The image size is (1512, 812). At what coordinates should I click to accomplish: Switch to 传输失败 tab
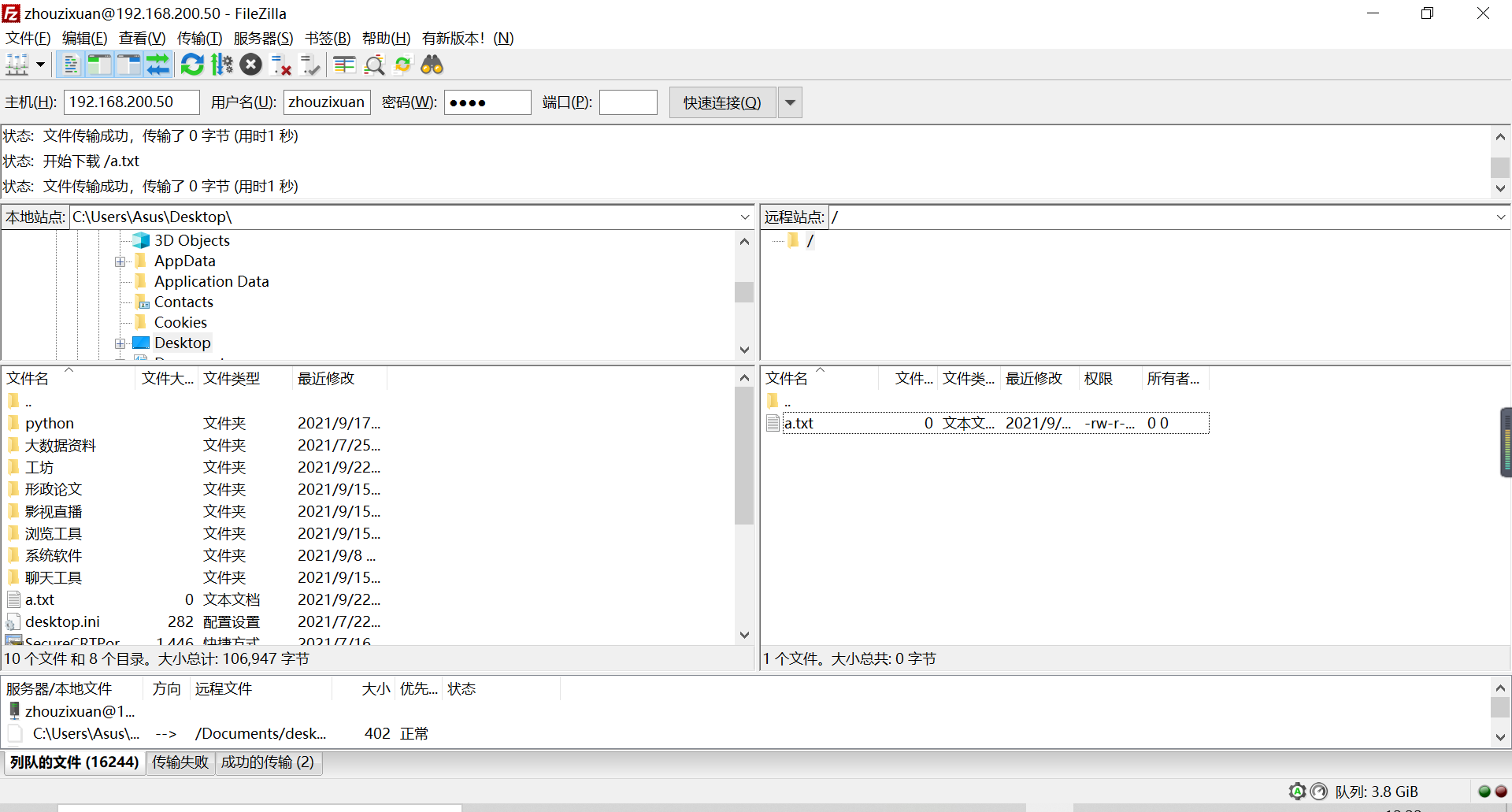(x=180, y=762)
